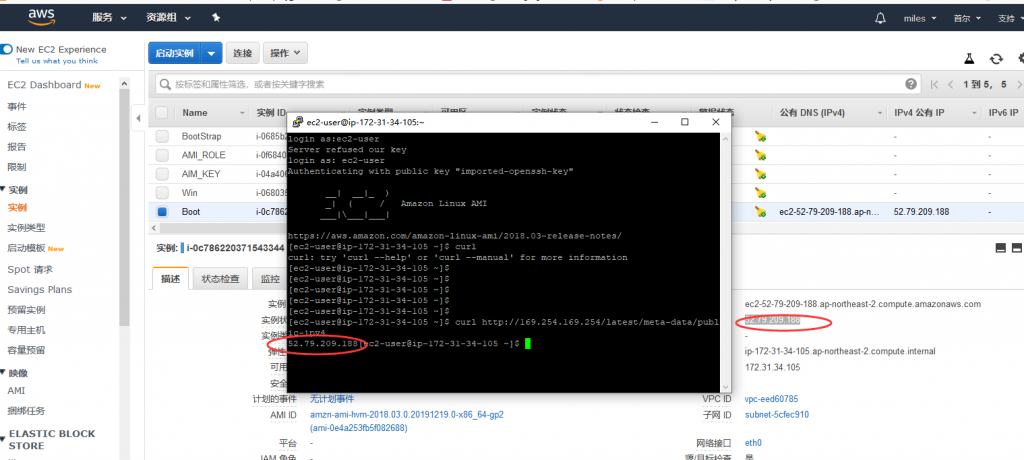The width and height of the screenshot is (1024, 460).
Task: Toggle the New EC2 Experience switch
Action: point(7,49)
